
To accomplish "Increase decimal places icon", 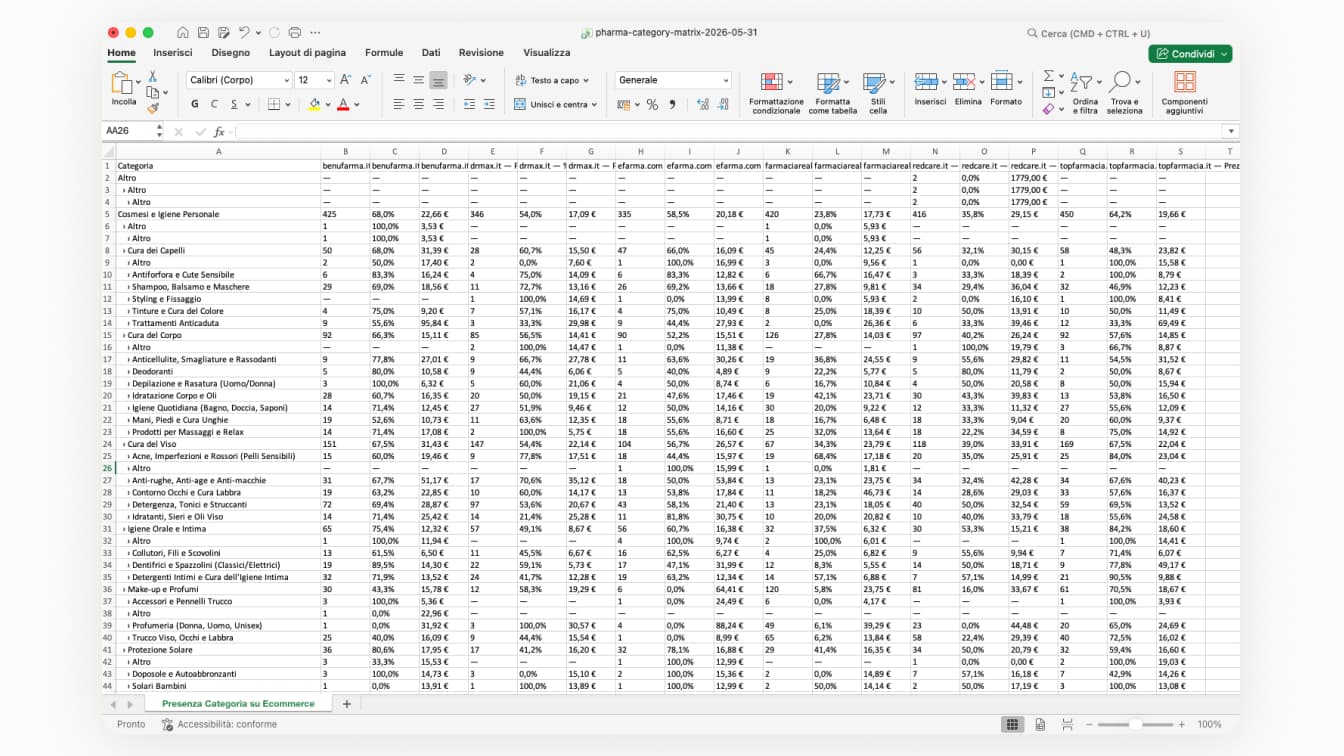I will coord(702,104).
